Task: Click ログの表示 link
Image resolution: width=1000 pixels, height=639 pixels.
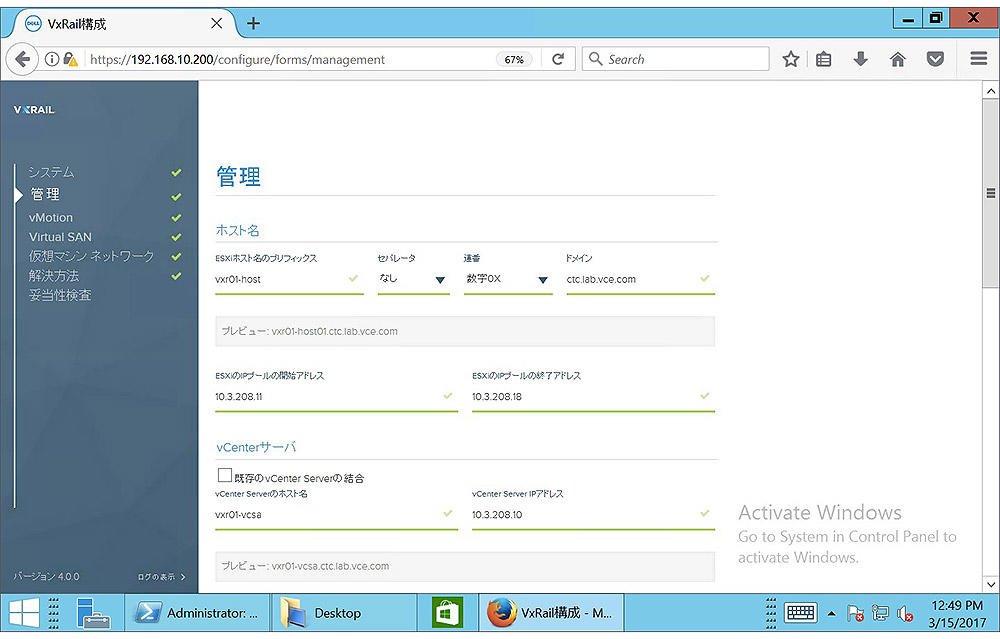Action: click(161, 577)
